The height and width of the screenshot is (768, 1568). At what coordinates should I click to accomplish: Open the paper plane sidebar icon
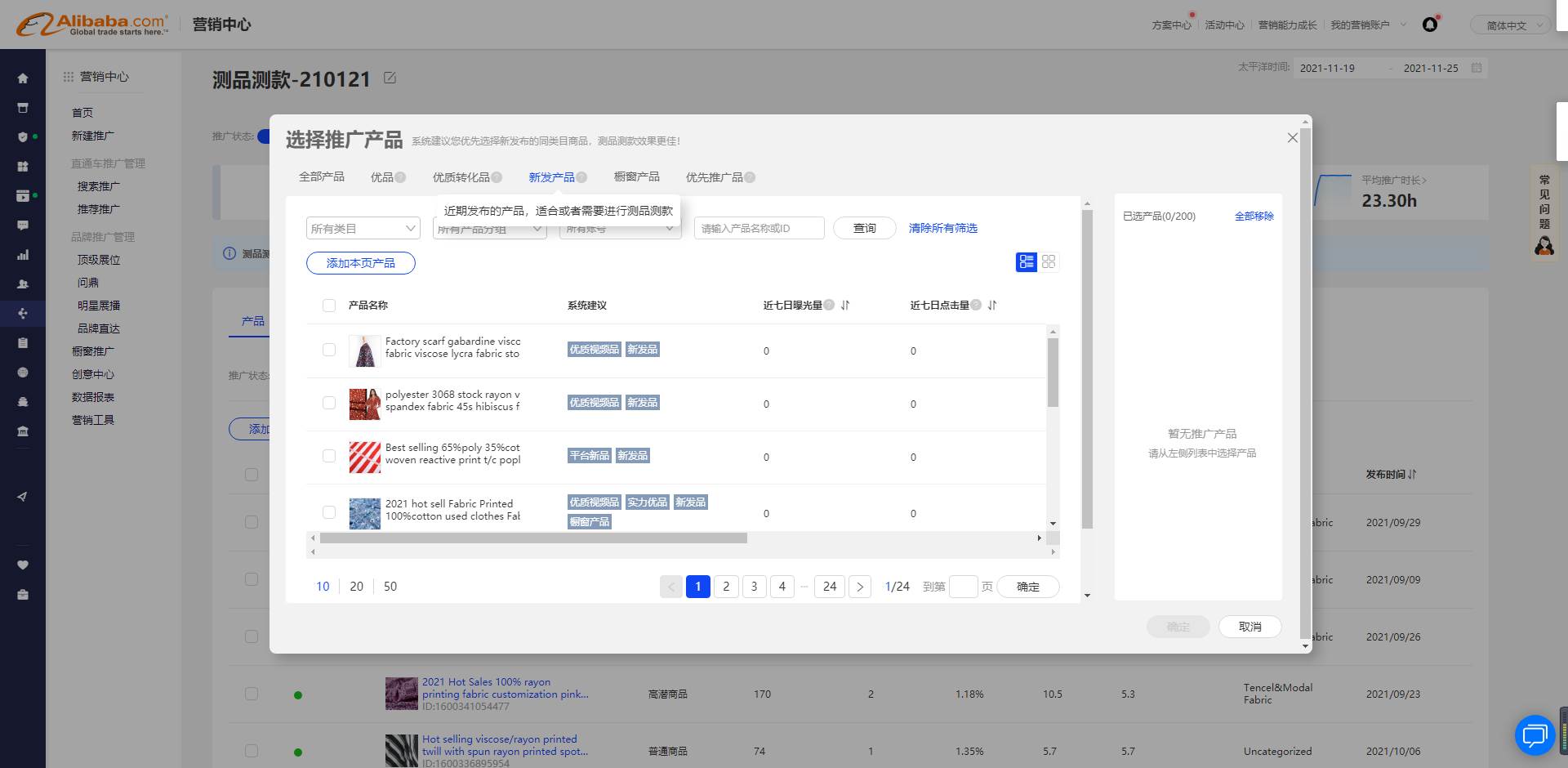click(23, 497)
